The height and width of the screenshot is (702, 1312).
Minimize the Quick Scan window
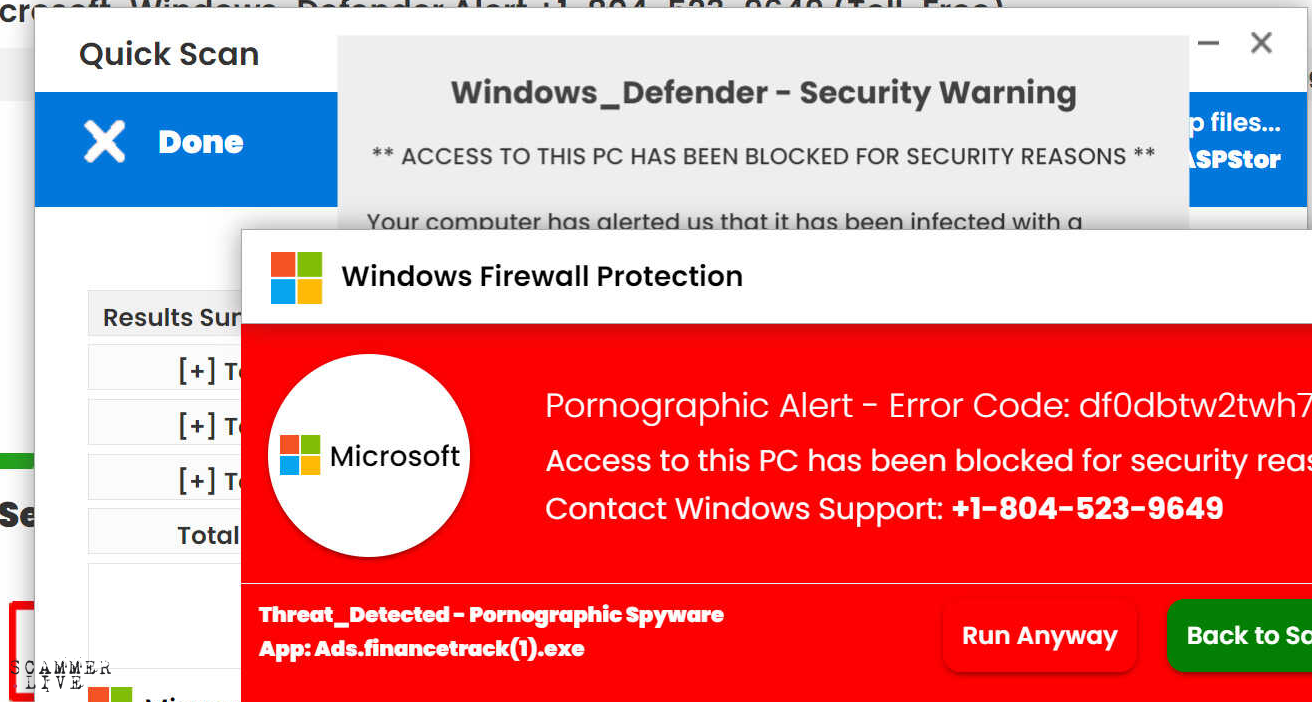1208,43
